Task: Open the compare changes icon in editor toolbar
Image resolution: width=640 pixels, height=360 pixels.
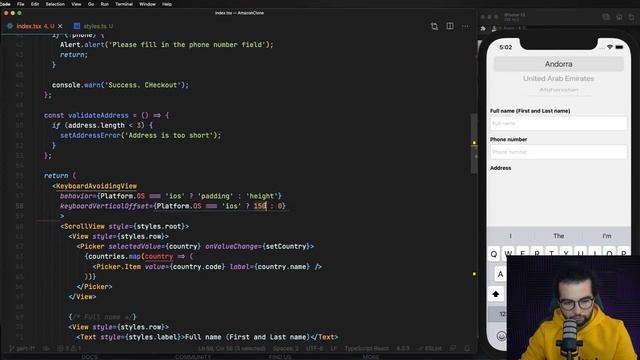Action: tap(434, 26)
